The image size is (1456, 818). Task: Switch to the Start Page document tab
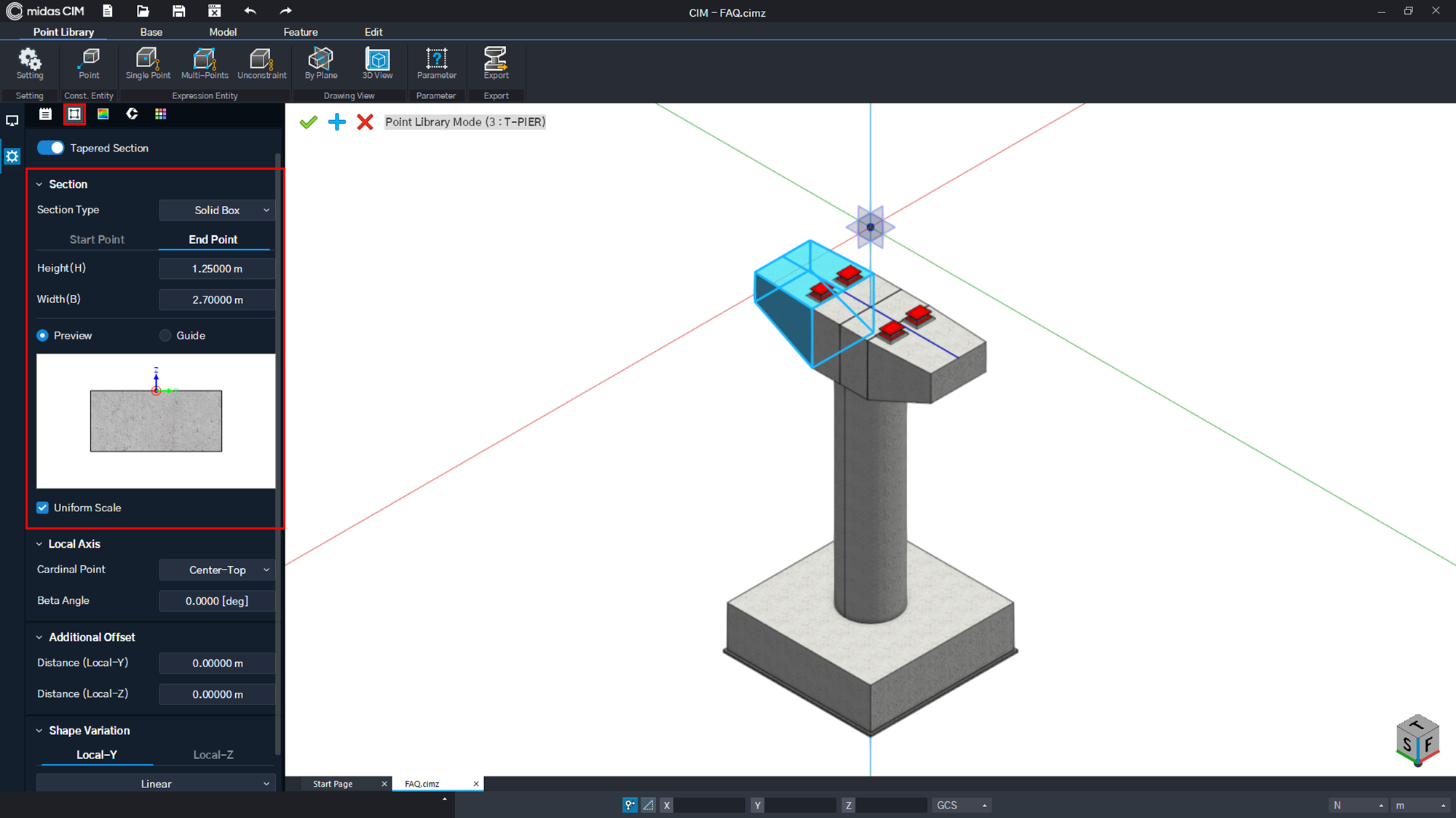[x=333, y=784]
